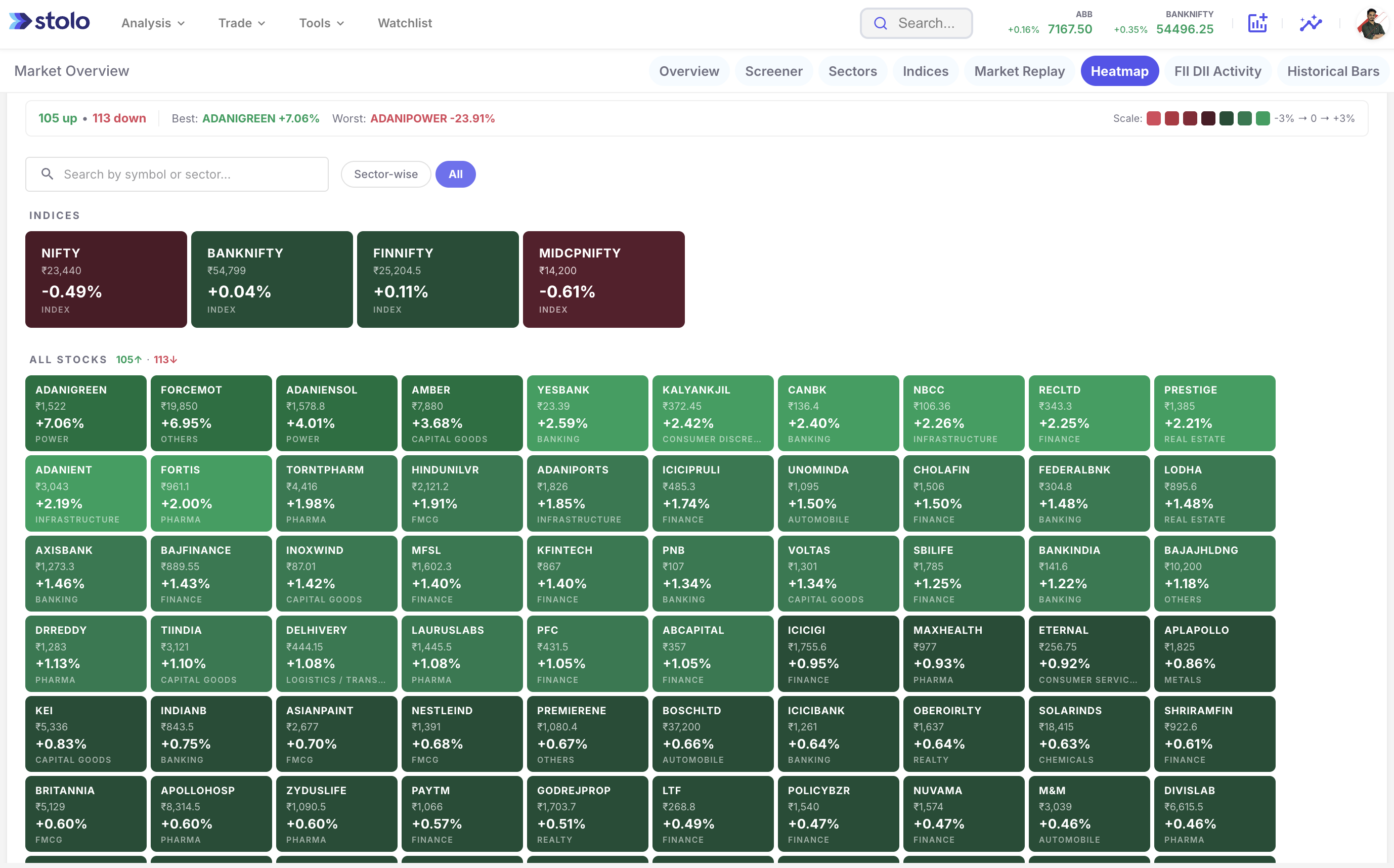Select the AMBER capital goods tile
This screenshot has width=1394, height=868.
[x=462, y=413]
